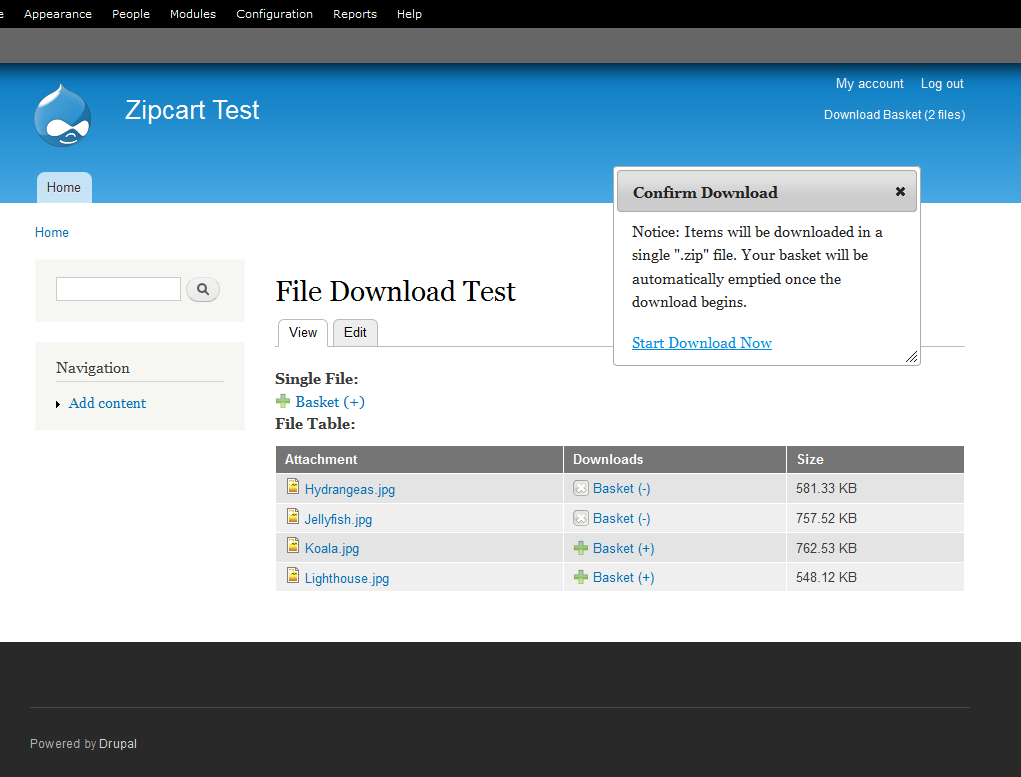Focus the search text field

click(118, 289)
